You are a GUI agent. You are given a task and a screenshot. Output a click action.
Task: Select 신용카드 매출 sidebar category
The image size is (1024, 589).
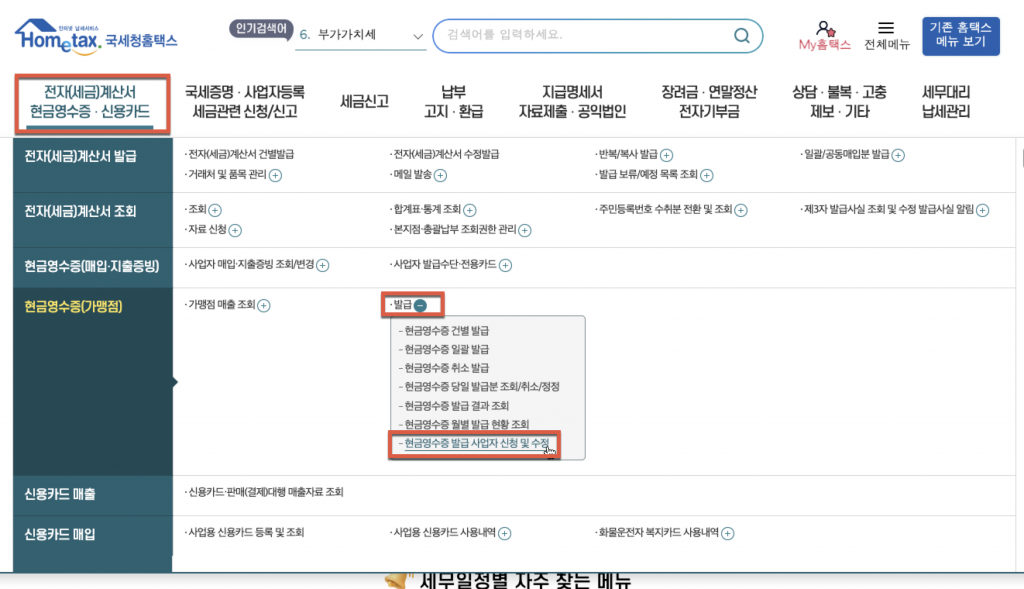(93, 495)
